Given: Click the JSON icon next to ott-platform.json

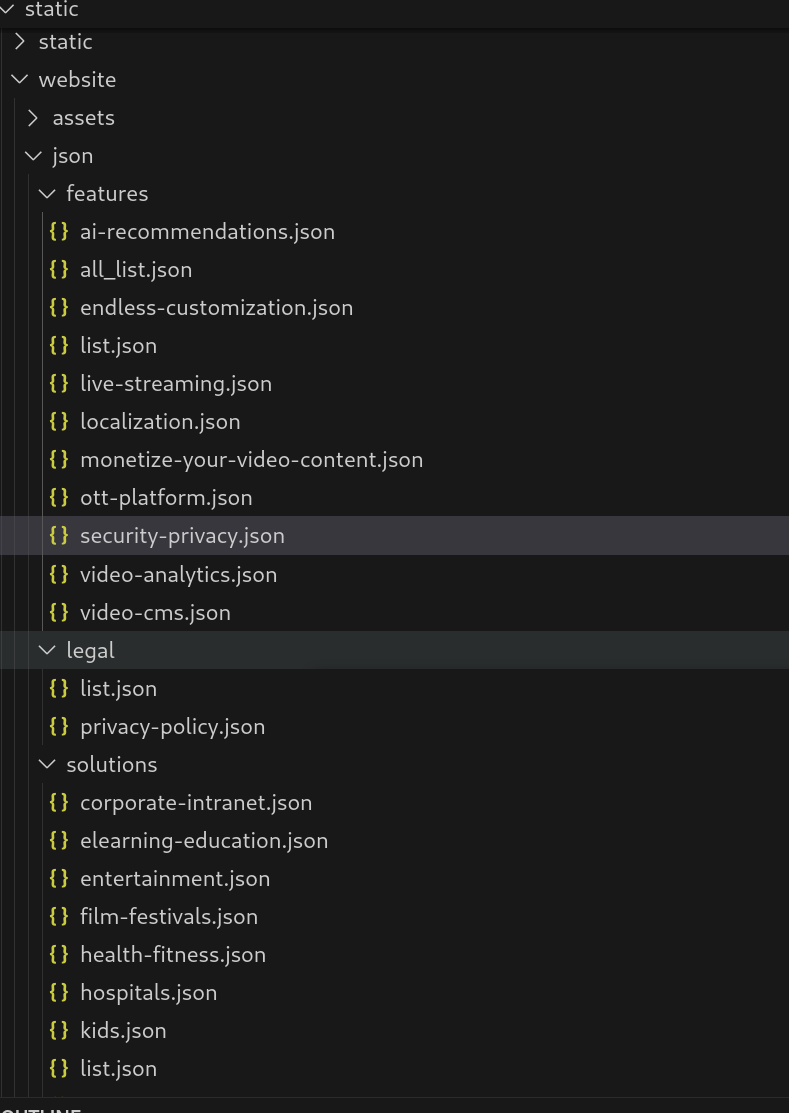Looking at the screenshot, I should tap(59, 497).
